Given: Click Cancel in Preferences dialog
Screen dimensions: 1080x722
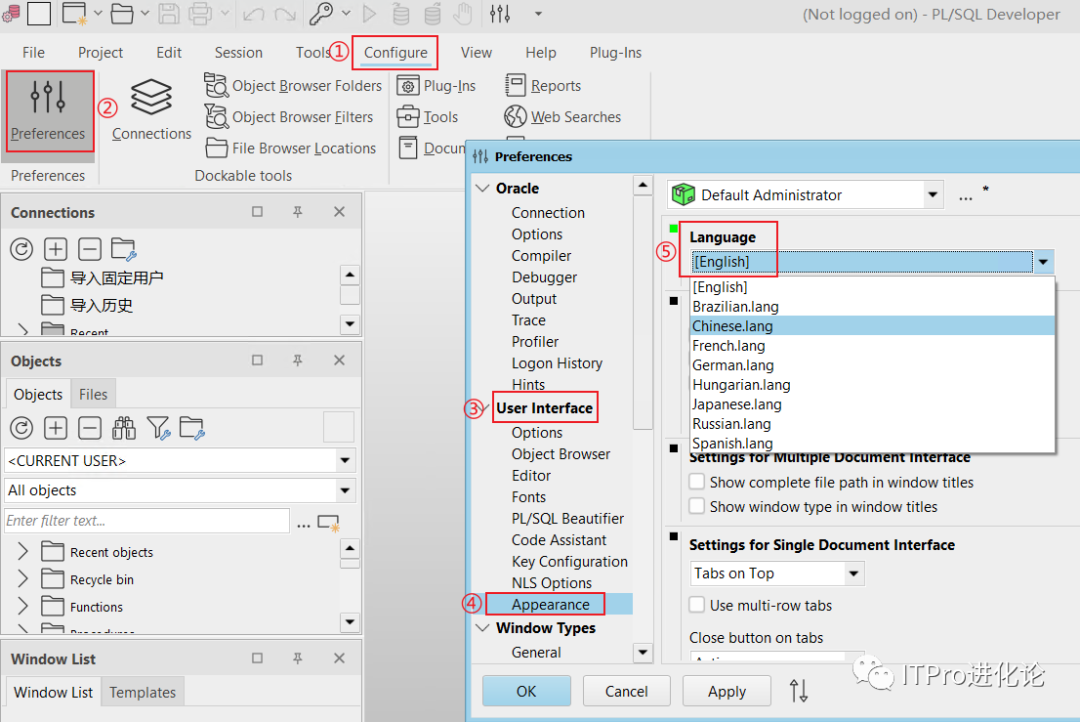Looking at the screenshot, I should 626,691.
